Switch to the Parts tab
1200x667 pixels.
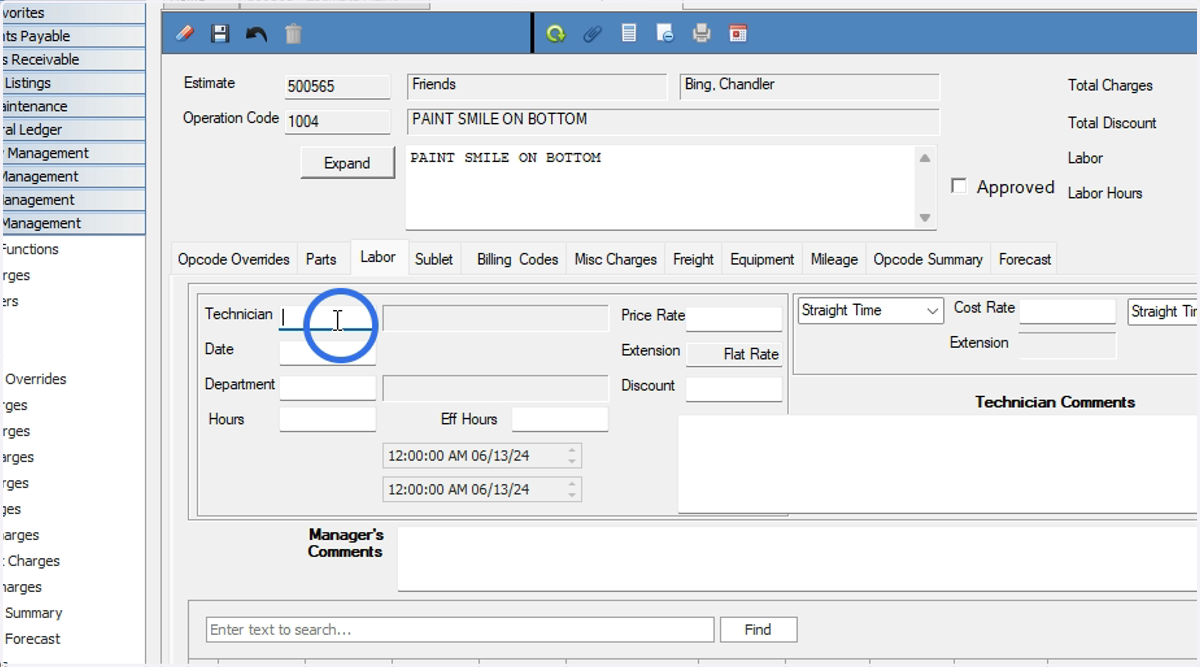(321, 259)
